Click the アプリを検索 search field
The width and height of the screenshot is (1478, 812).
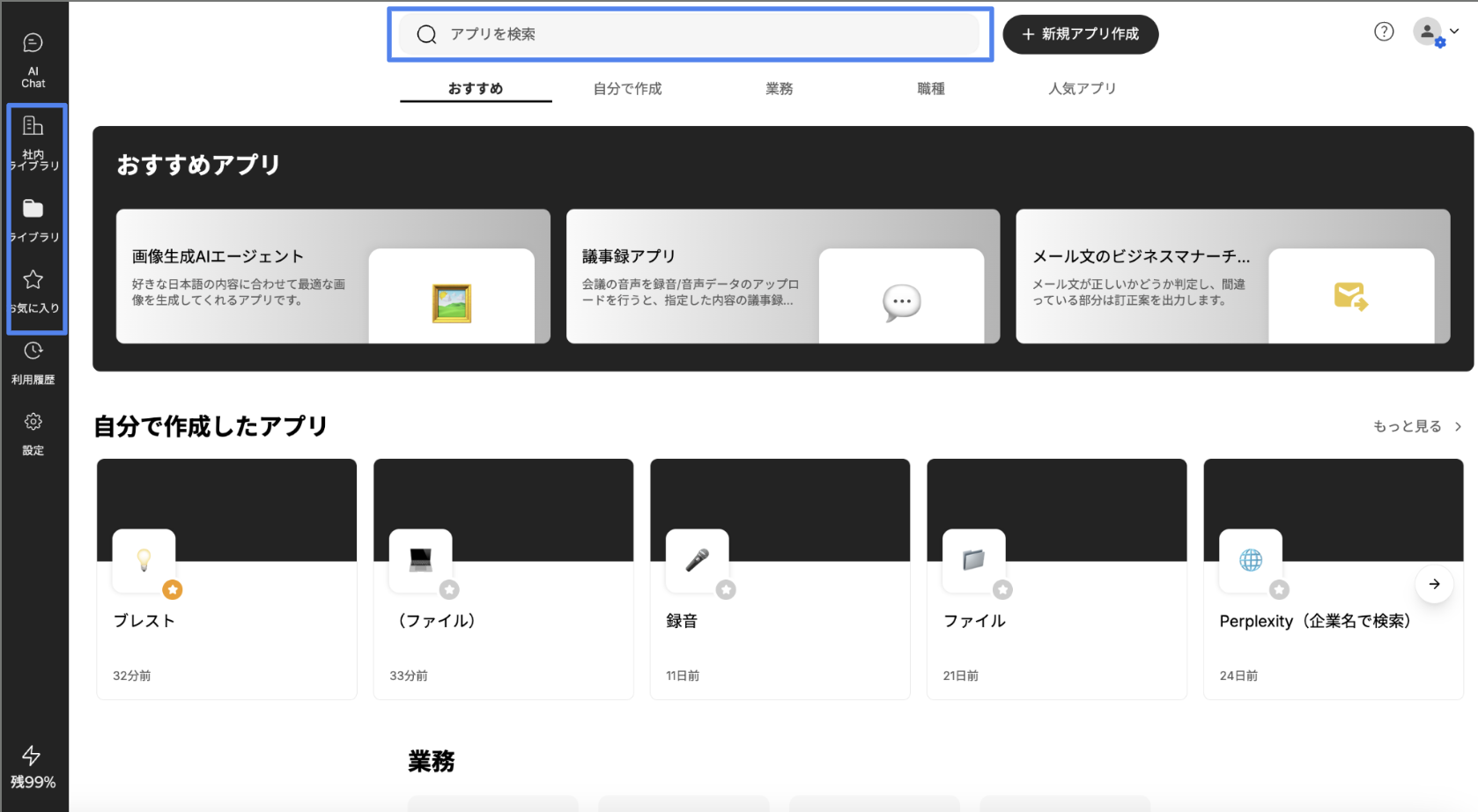click(x=690, y=34)
